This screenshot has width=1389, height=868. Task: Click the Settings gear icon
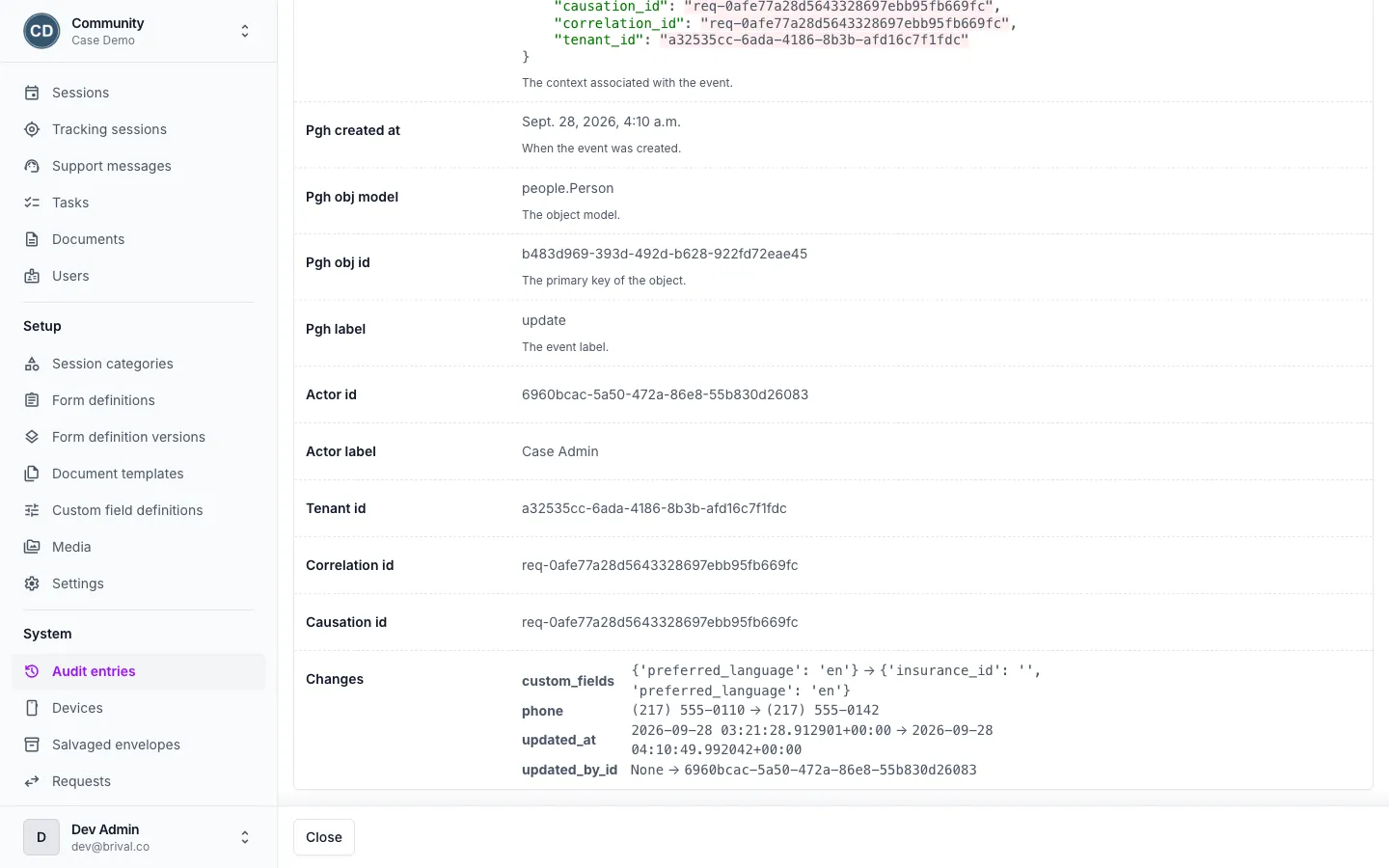point(32,583)
